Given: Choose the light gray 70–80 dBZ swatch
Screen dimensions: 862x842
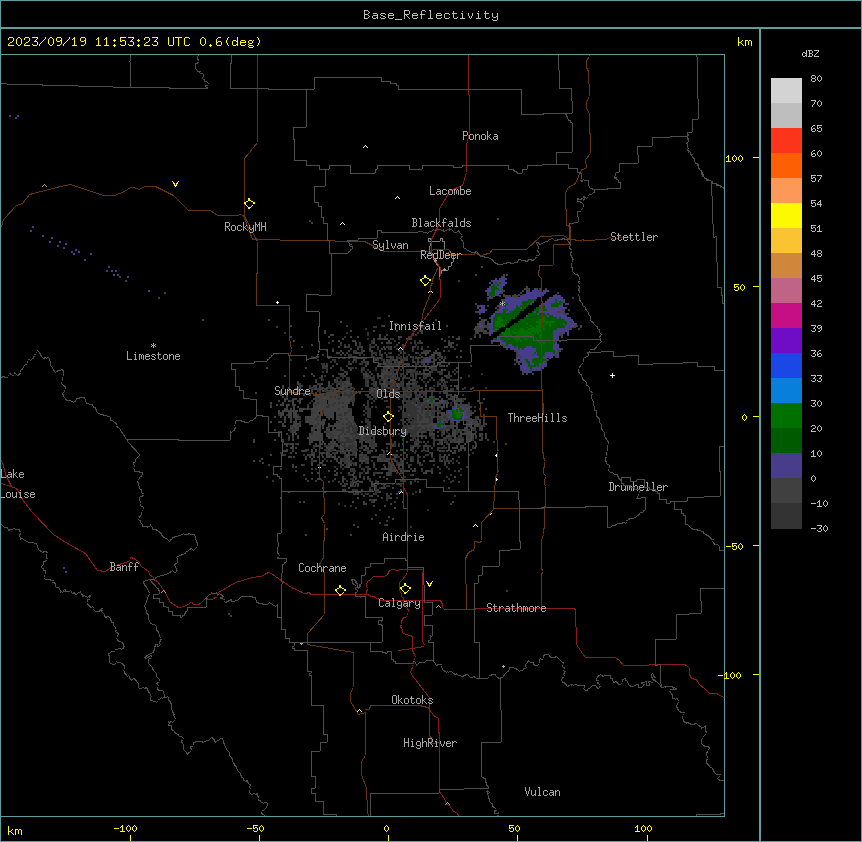Looking at the screenshot, I should [x=786, y=91].
